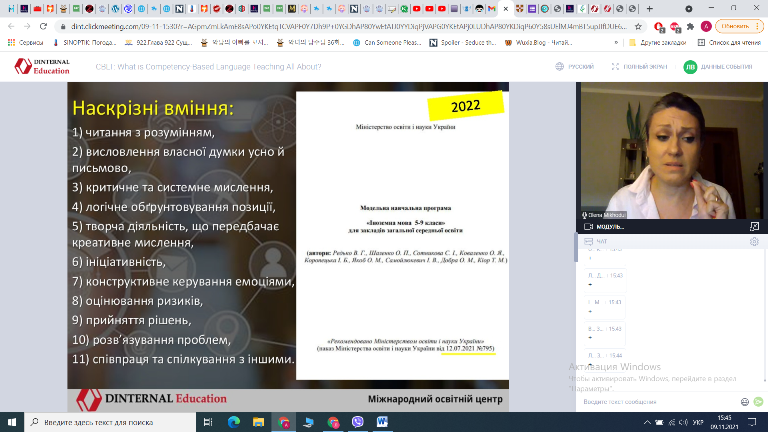Open Microsoft Word from the taskbar

(383, 422)
